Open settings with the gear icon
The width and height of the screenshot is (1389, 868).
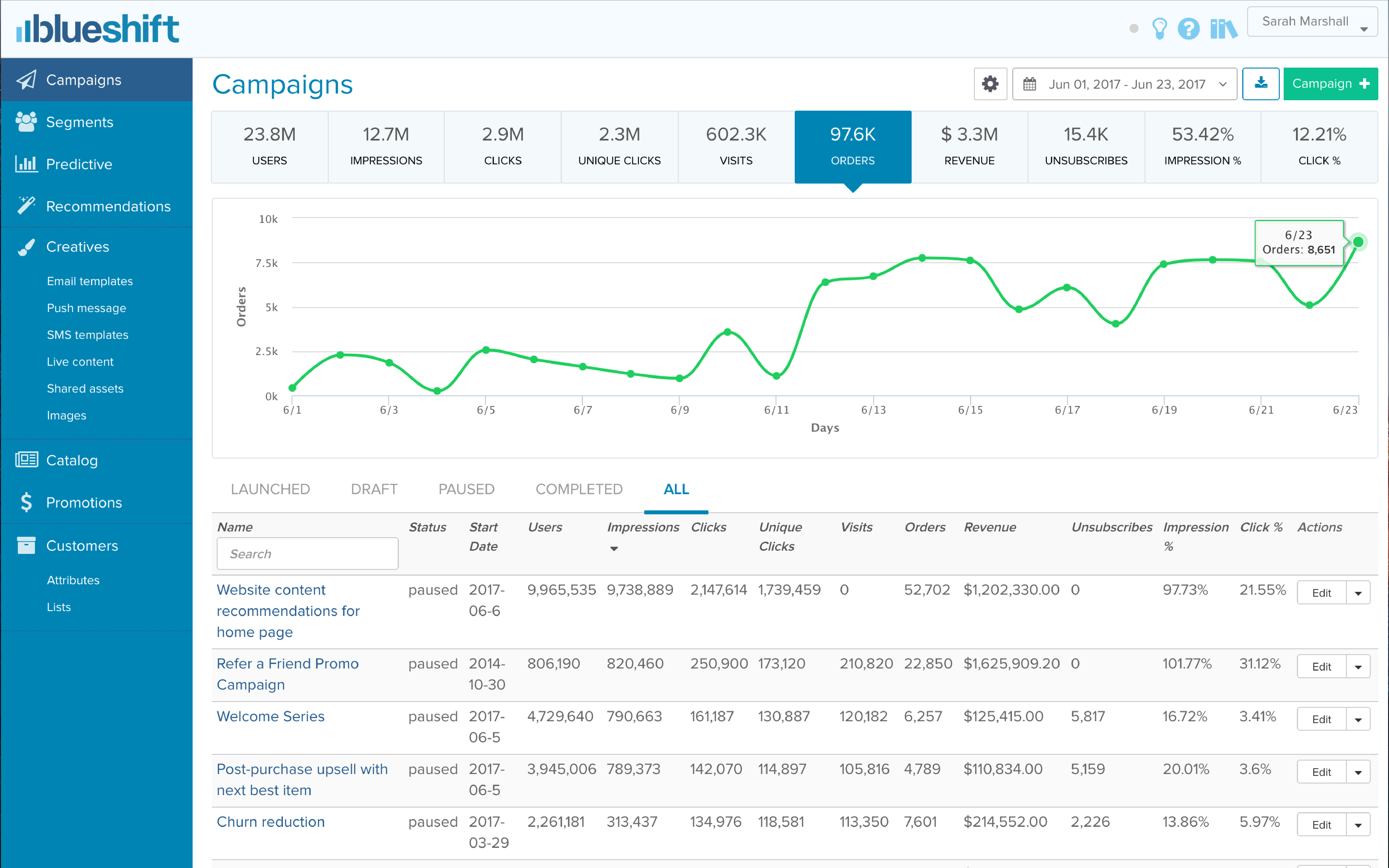point(990,84)
